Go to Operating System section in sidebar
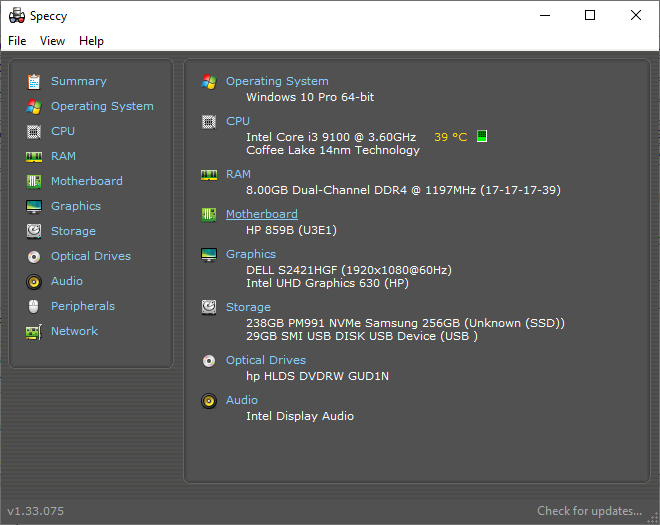 pyautogui.click(x=102, y=106)
